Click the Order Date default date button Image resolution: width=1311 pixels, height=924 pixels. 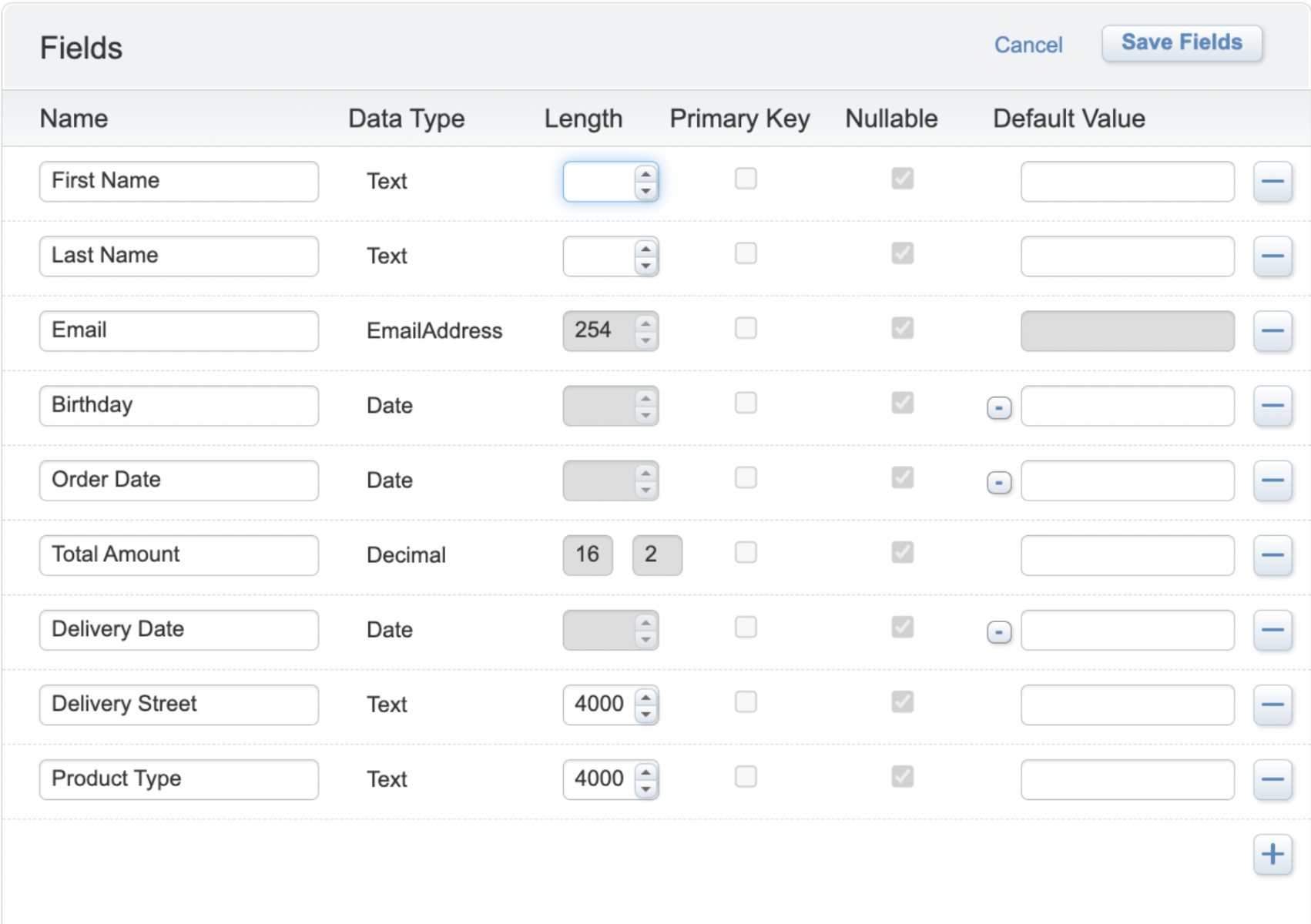(999, 482)
